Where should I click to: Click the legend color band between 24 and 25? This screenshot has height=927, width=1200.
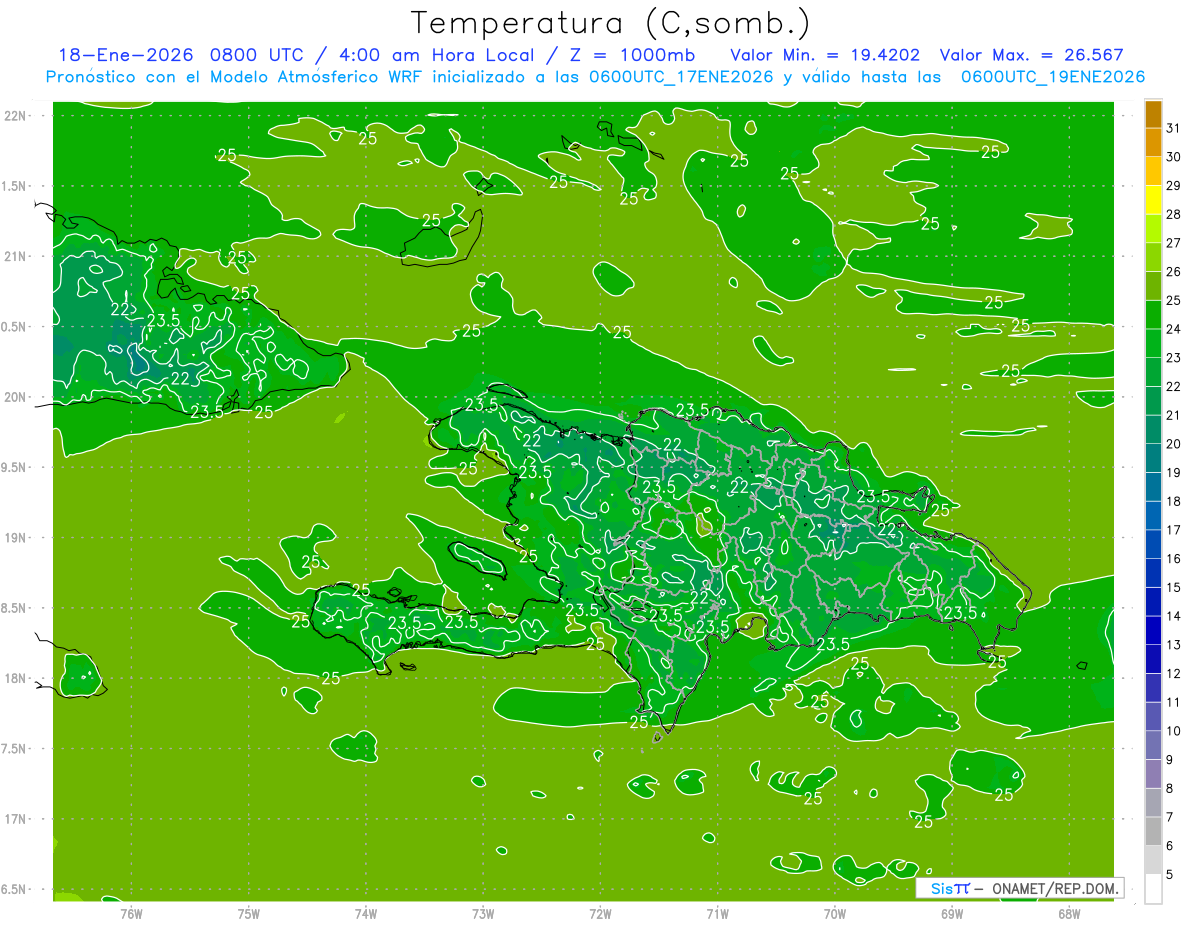click(1153, 314)
